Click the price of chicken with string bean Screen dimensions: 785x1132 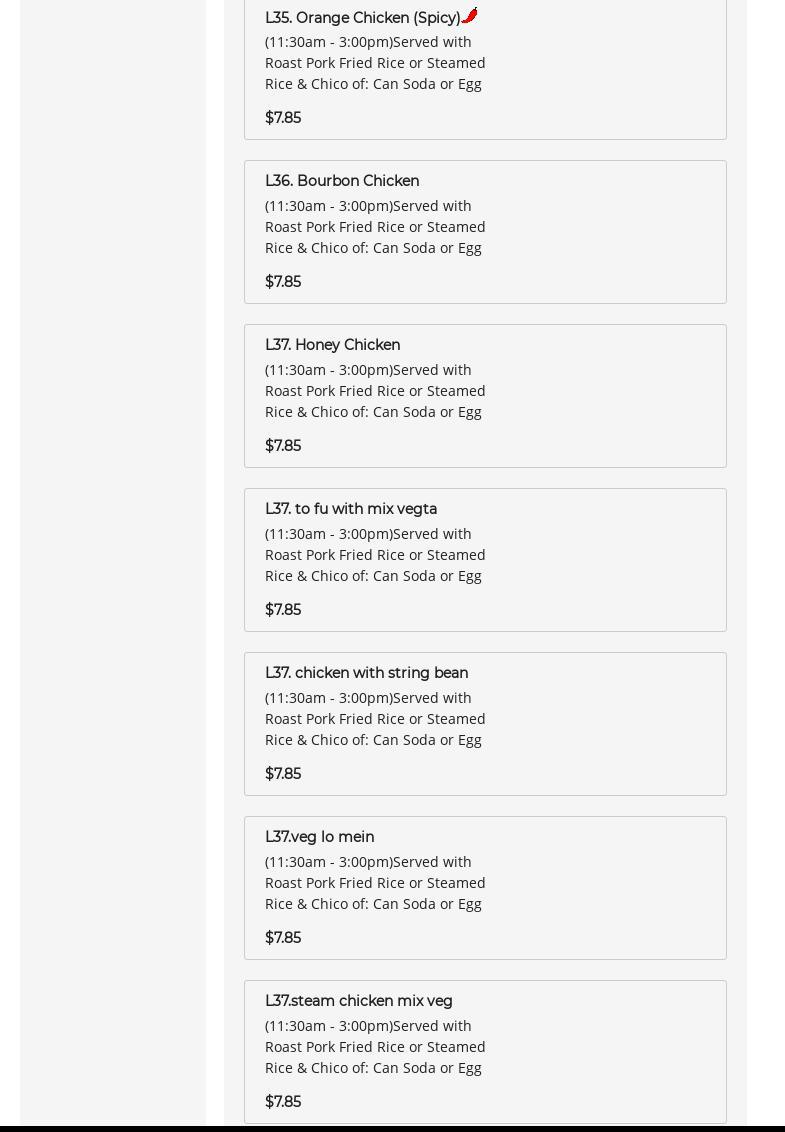click(283, 774)
